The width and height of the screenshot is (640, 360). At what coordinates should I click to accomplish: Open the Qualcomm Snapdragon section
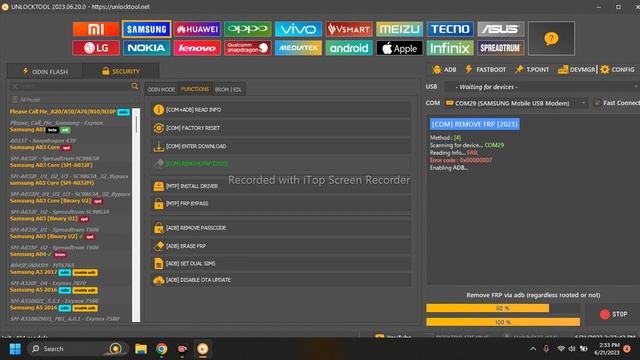pos(248,48)
